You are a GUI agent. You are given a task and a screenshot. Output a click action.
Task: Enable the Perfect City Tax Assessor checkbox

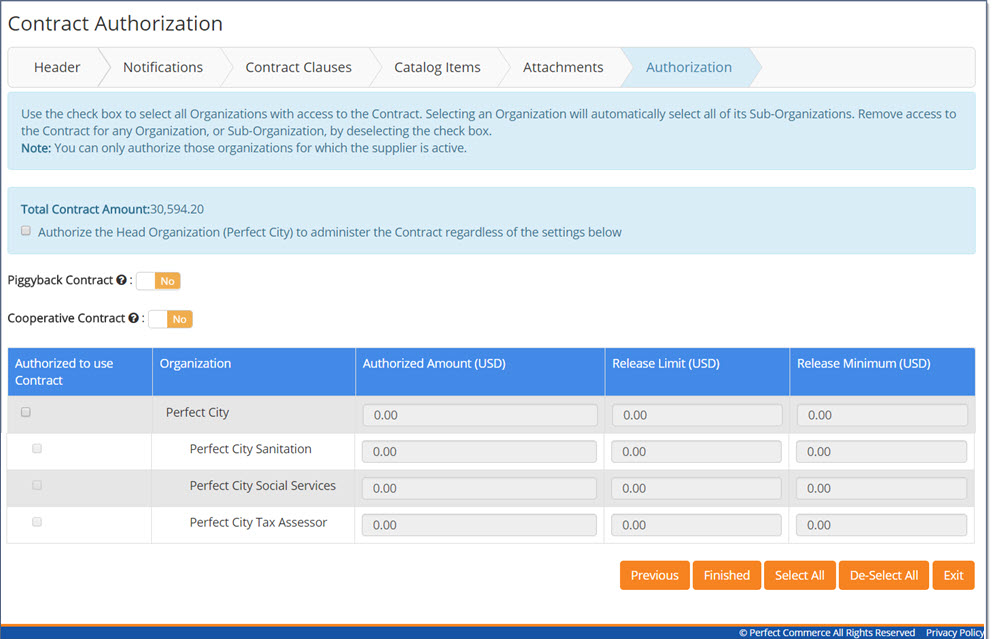coord(37,522)
